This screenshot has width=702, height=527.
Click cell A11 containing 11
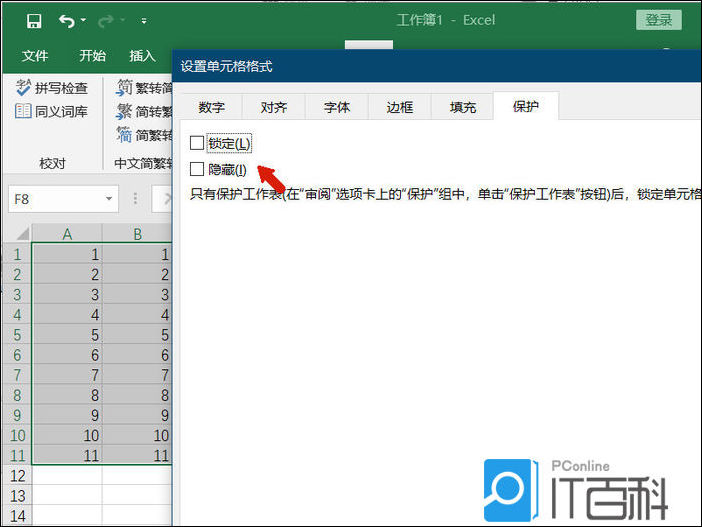coord(67,455)
